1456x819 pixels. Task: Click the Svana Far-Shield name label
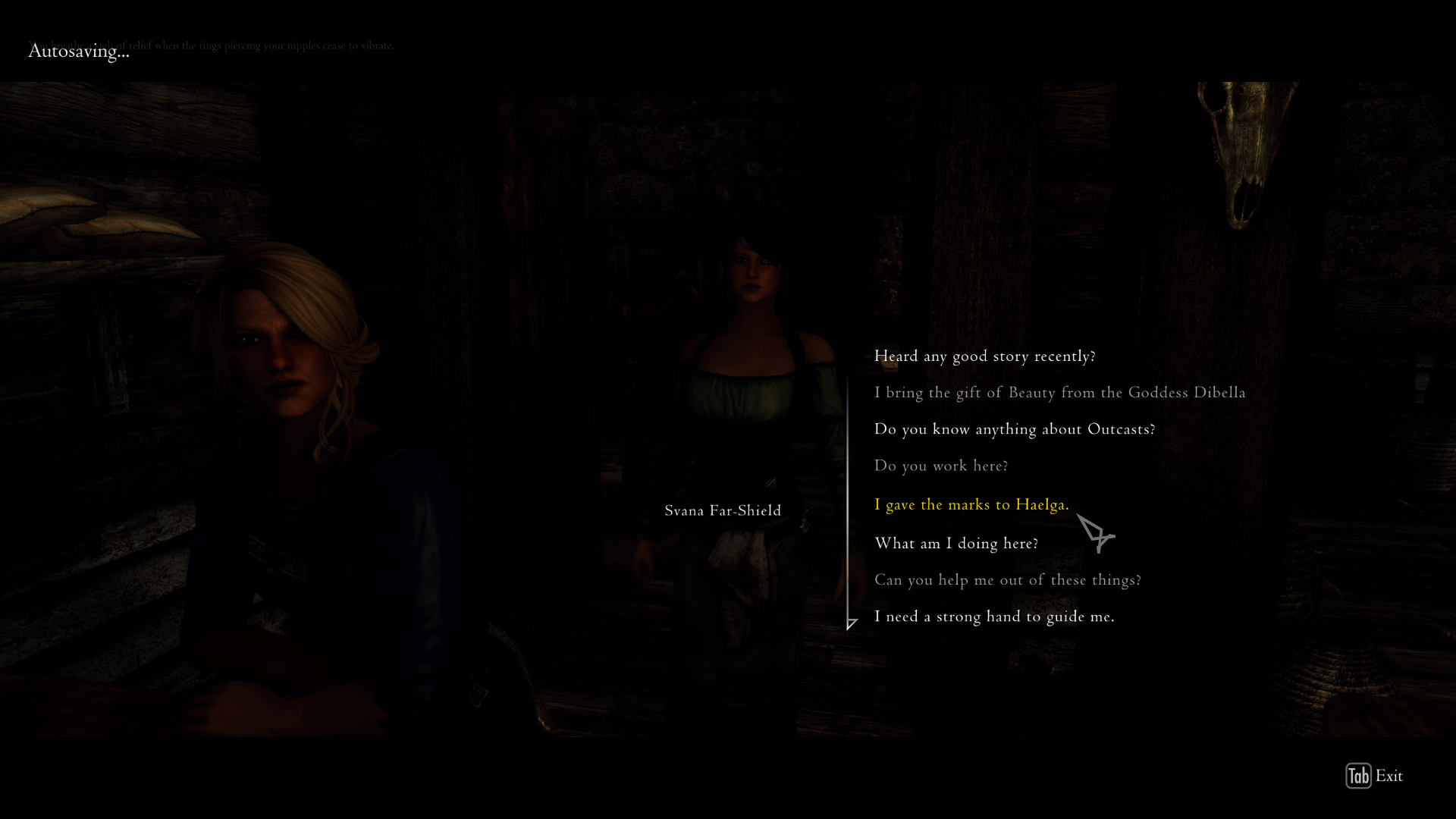[x=723, y=511]
